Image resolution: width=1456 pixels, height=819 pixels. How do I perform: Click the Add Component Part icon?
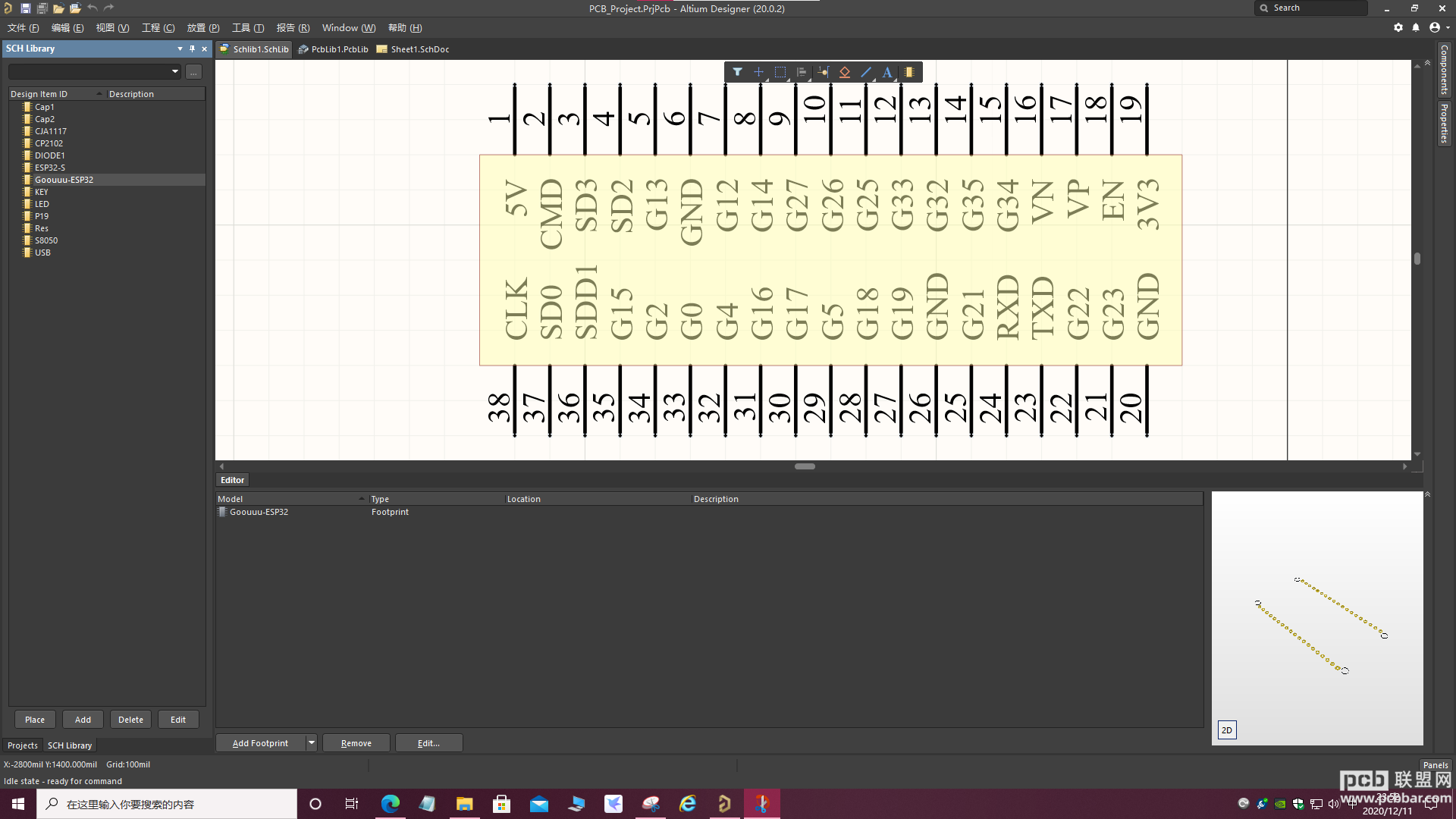(908, 72)
